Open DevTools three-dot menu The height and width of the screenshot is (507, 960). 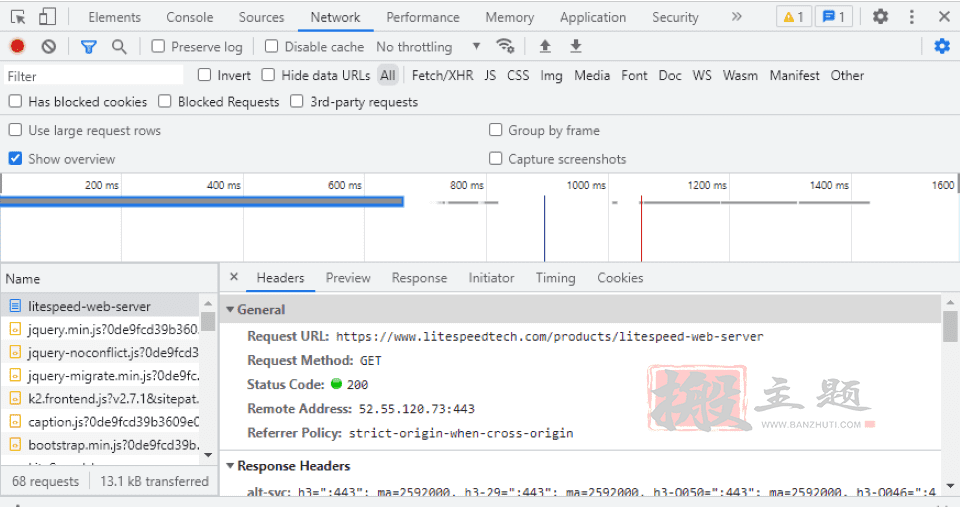click(x=912, y=17)
